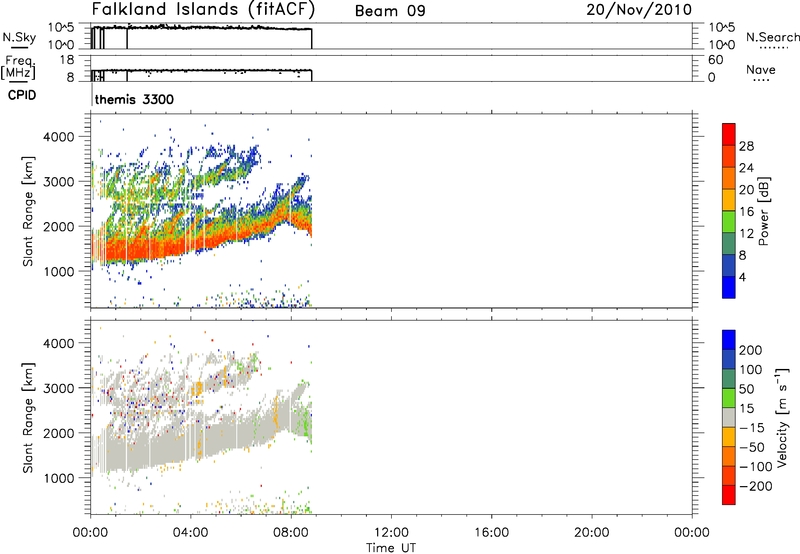Click the 'Beam 09' label

390,11
